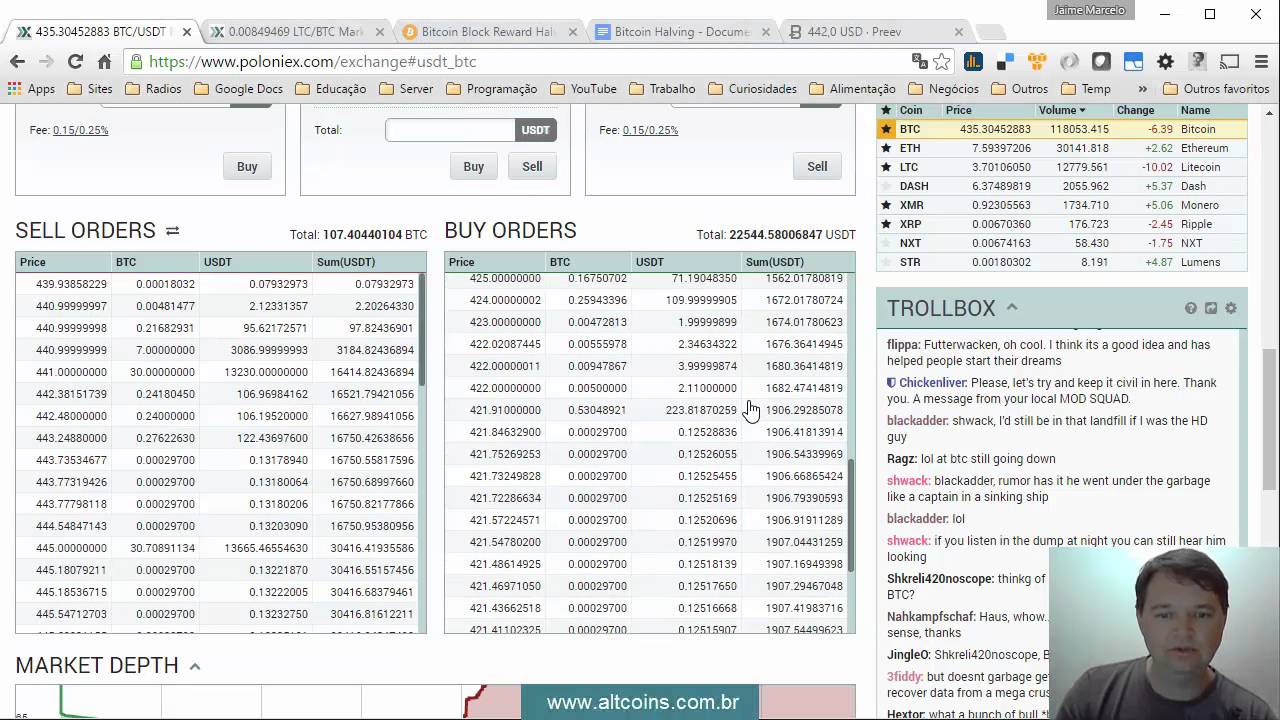Select the Monero market row
1280x720 pixels.
[x=1062, y=205]
